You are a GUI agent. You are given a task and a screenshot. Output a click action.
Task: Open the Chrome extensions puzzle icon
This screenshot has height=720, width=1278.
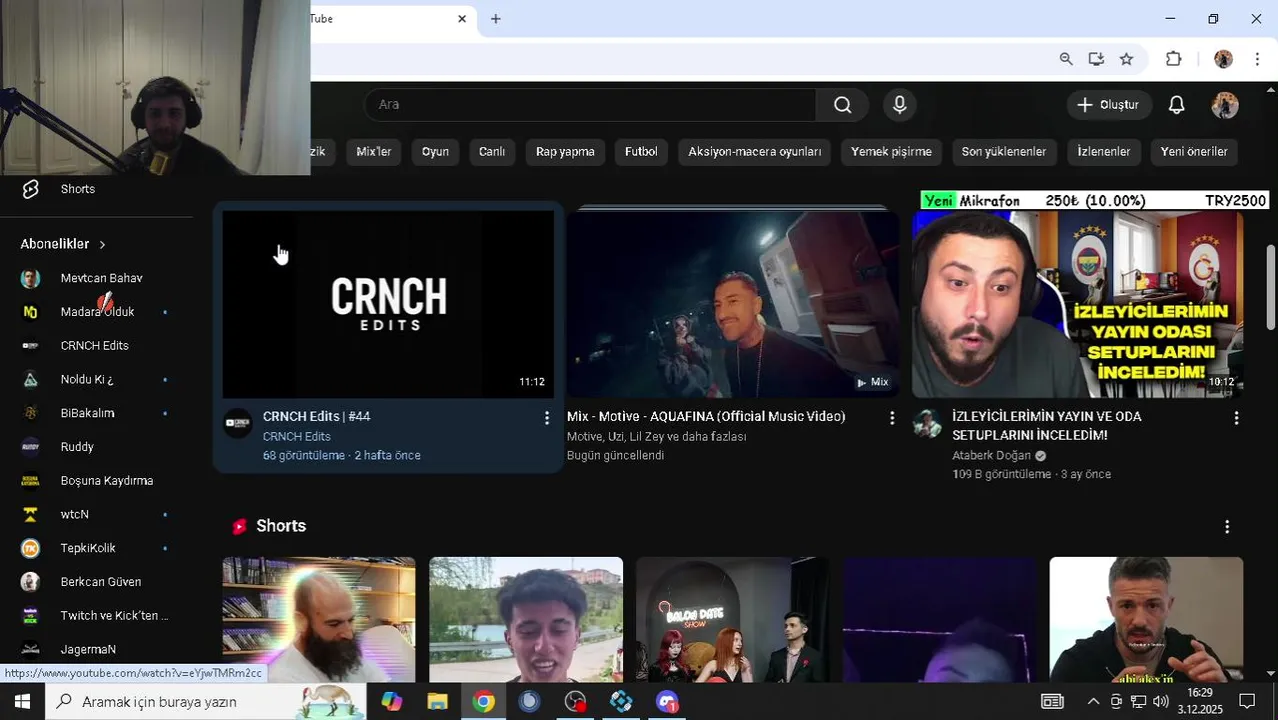(x=1174, y=59)
